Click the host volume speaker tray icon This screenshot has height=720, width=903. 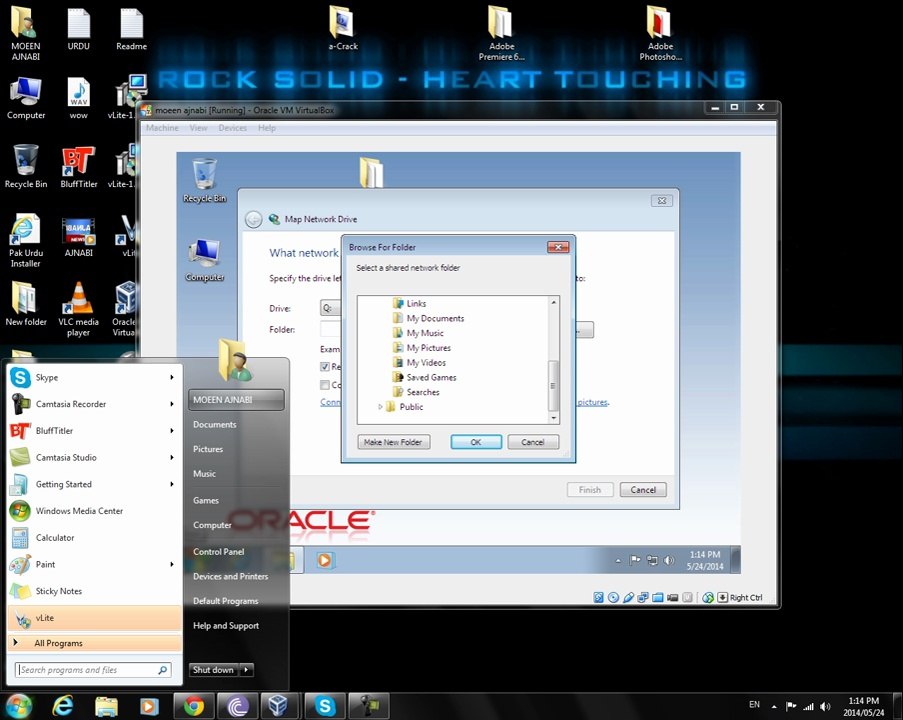tap(825, 706)
